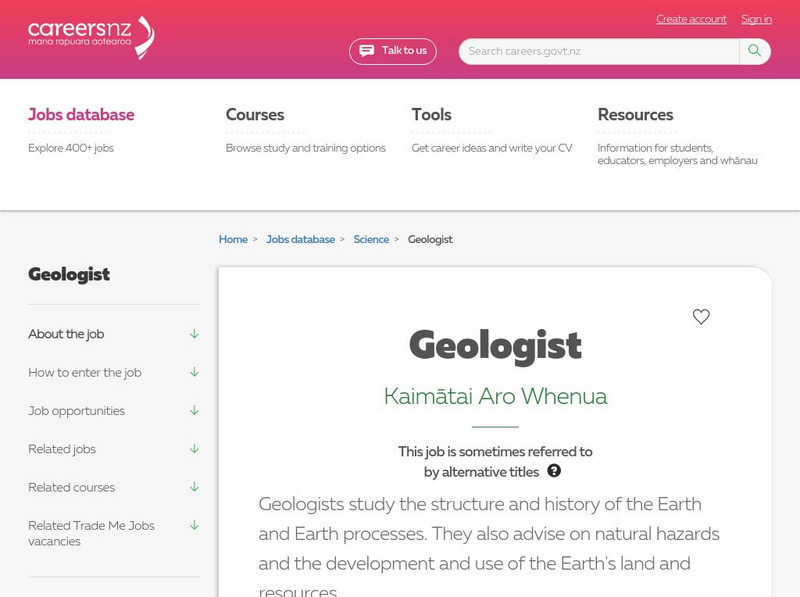Click the Careers NZ logo
Screen dimensions: 800x597
coord(91,38)
